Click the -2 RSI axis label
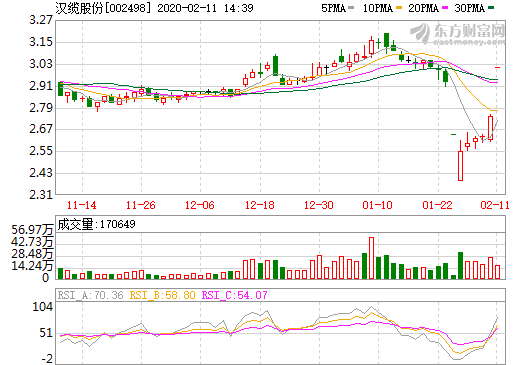Screen dimensions: 520x365 47,359
